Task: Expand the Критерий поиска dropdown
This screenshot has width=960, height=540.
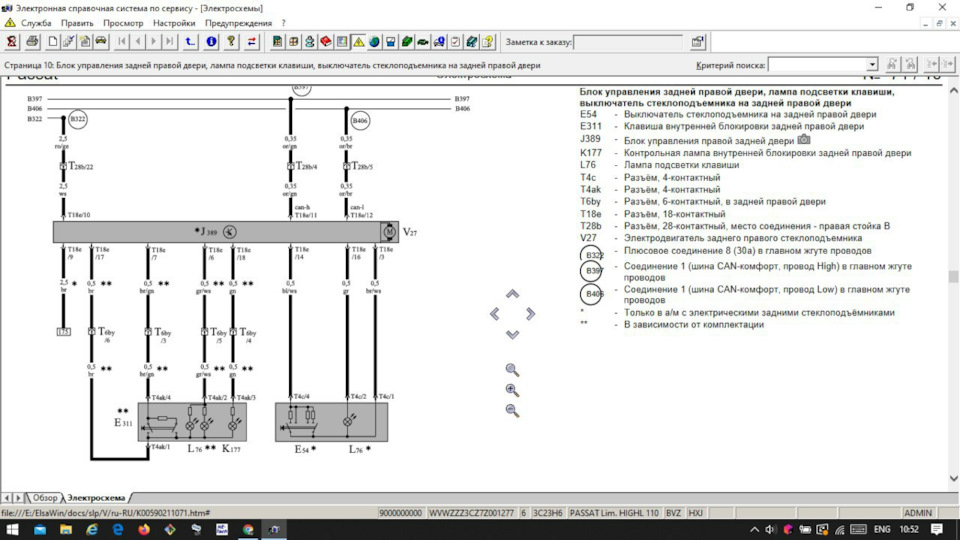Action: point(872,64)
